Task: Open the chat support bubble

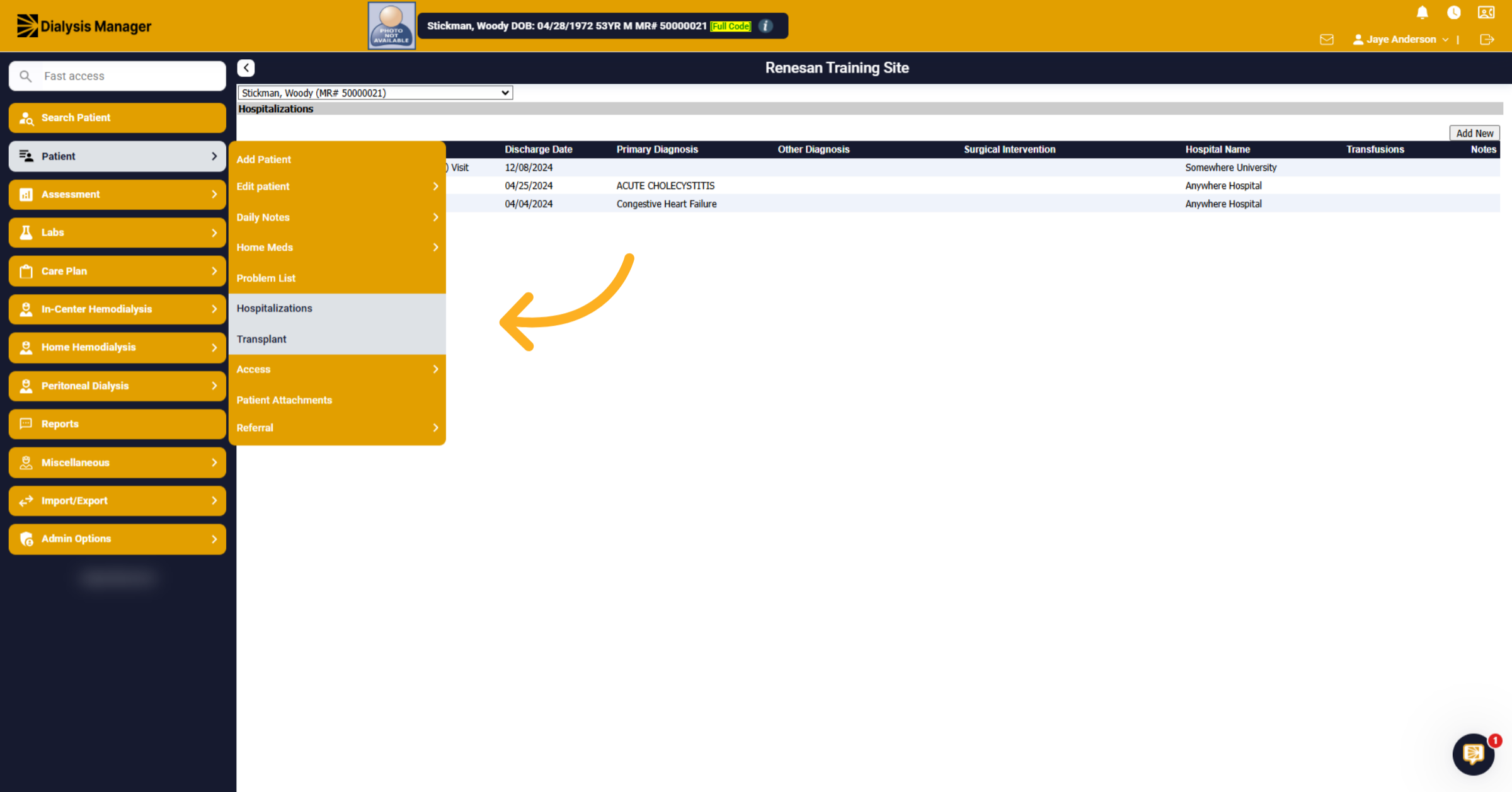Action: pyautogui.click(x=1473, y=754)
